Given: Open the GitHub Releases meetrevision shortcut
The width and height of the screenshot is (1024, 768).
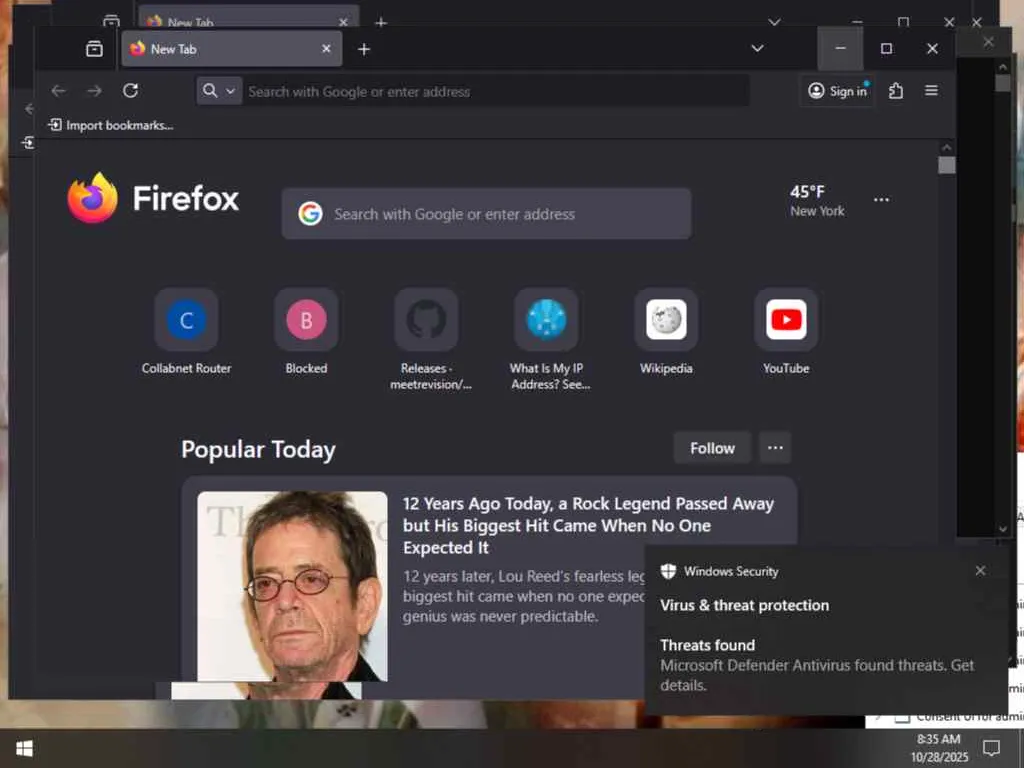Looking at the screenshot, I should (x=426, y=340).
